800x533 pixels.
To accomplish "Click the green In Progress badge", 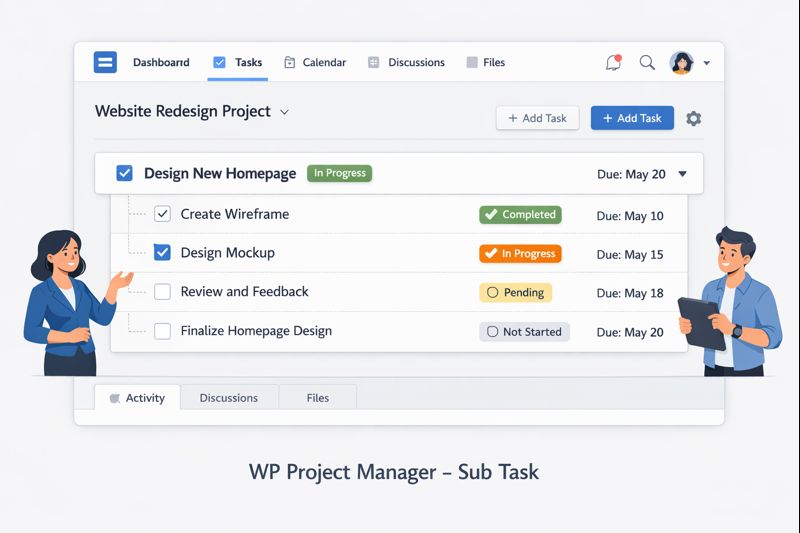I will pyautogui.click(x=339, y=173).
